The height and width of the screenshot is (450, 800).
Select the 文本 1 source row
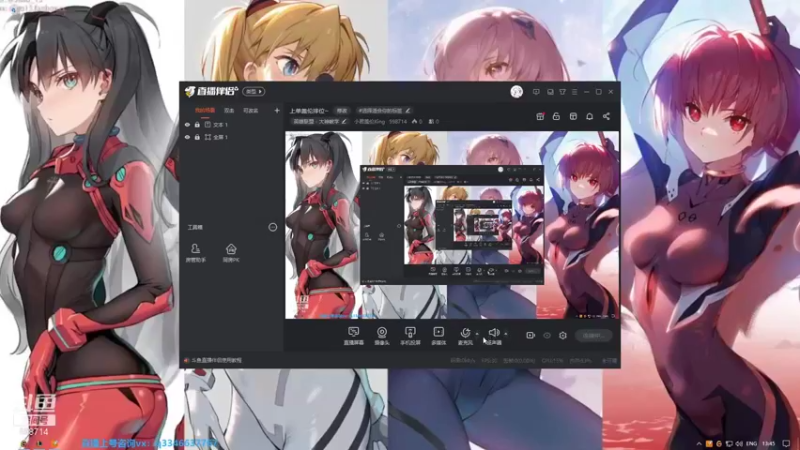coord(232,124)
